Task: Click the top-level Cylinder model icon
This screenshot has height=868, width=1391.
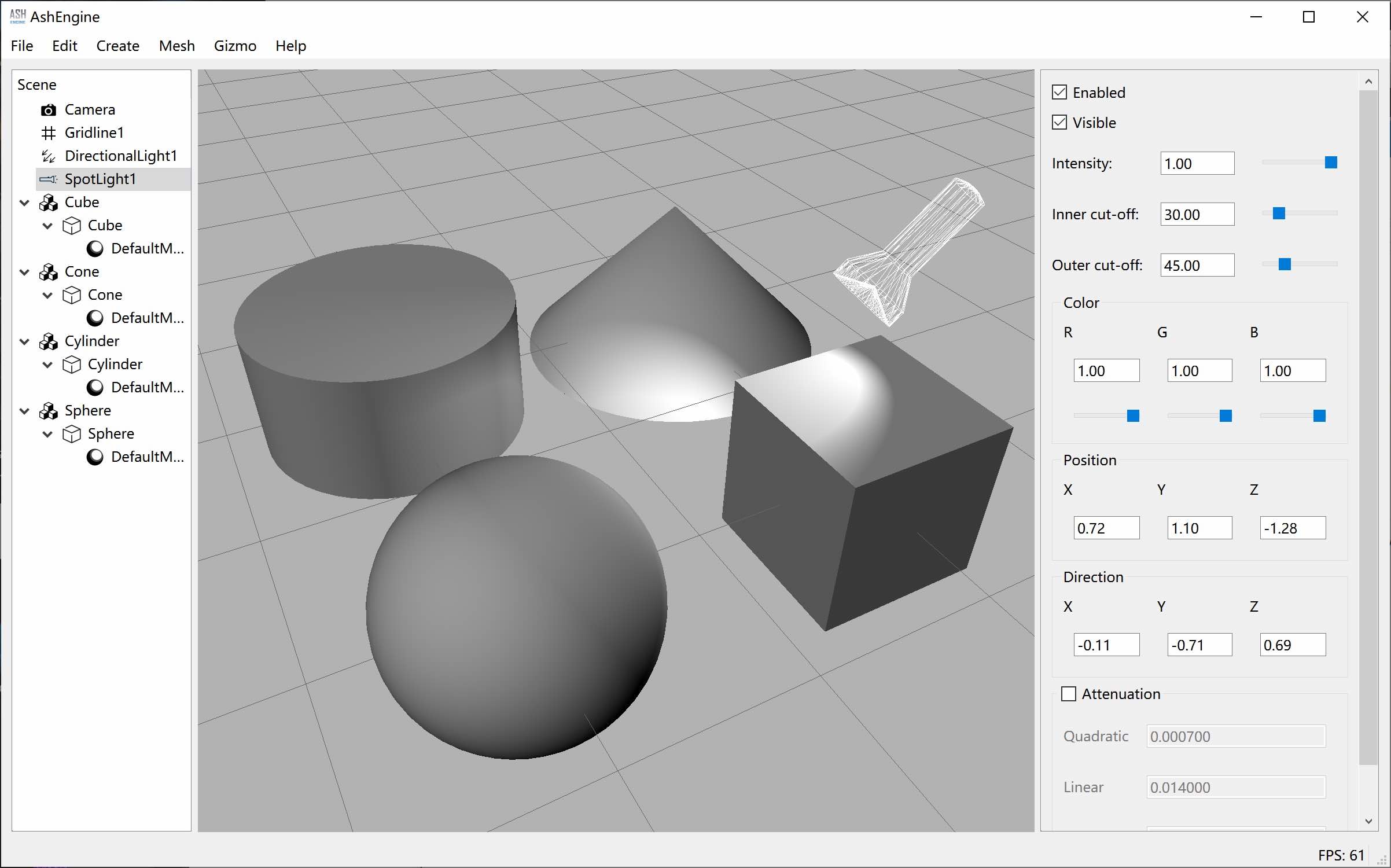Action: (49, 341)
